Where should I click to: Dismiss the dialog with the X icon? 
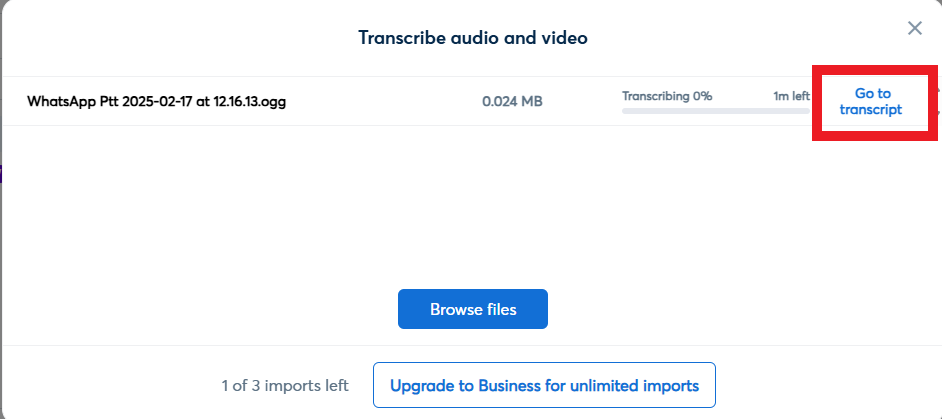tap(914, 28)
